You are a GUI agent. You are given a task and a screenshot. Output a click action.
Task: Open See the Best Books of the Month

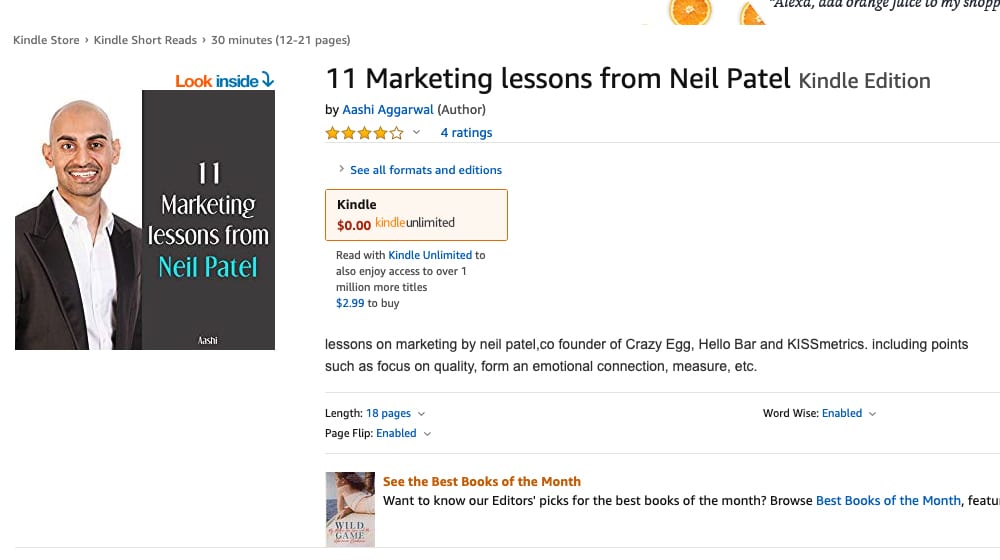coord(482,482)
